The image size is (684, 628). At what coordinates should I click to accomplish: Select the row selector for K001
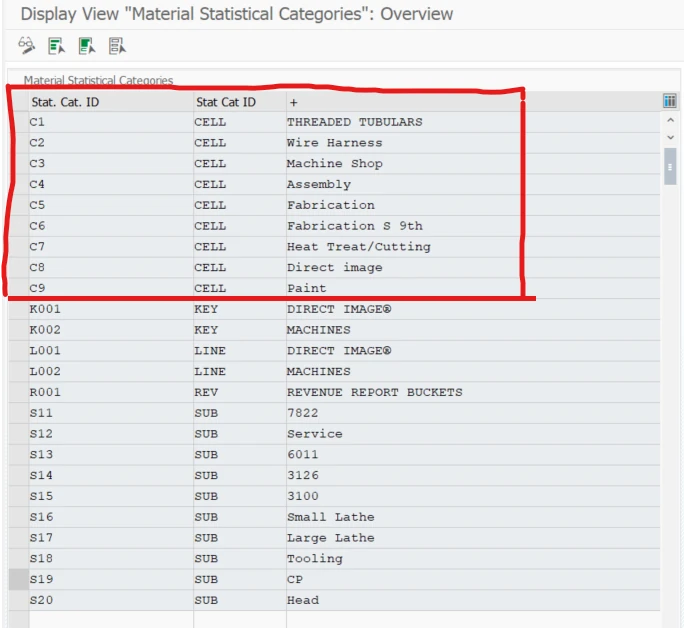click(x=19, y=309)
